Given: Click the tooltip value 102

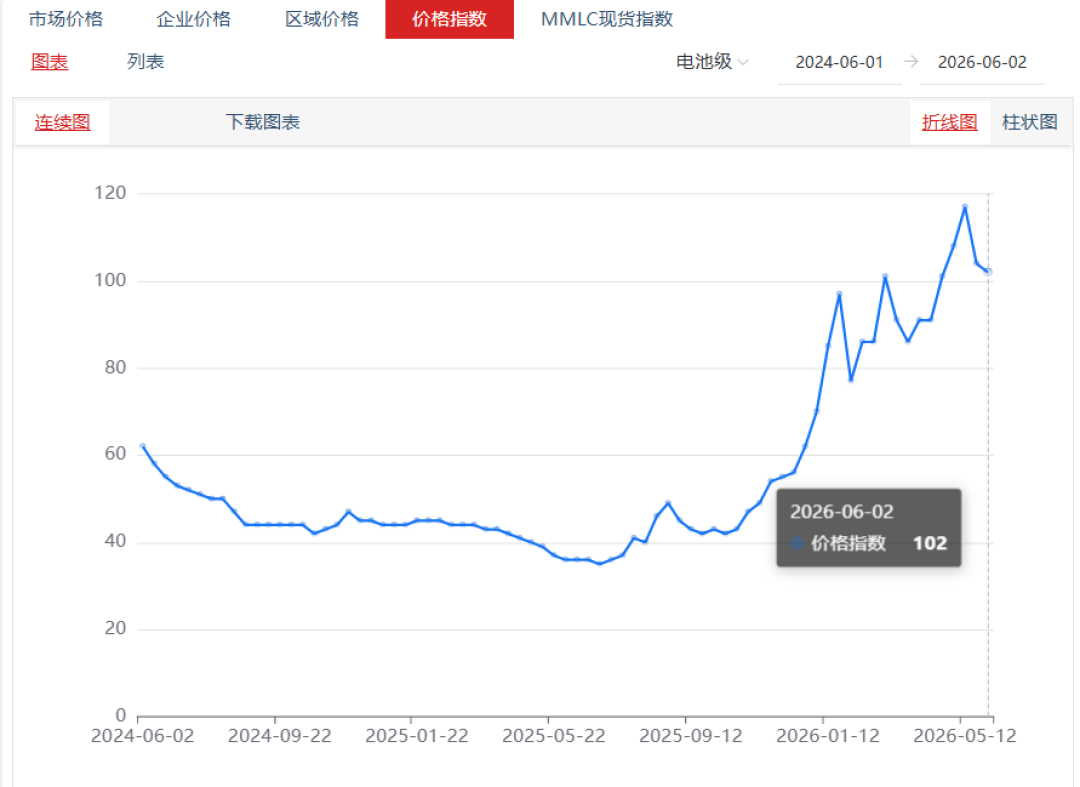Looking at the screenshot, I should 930,543.
